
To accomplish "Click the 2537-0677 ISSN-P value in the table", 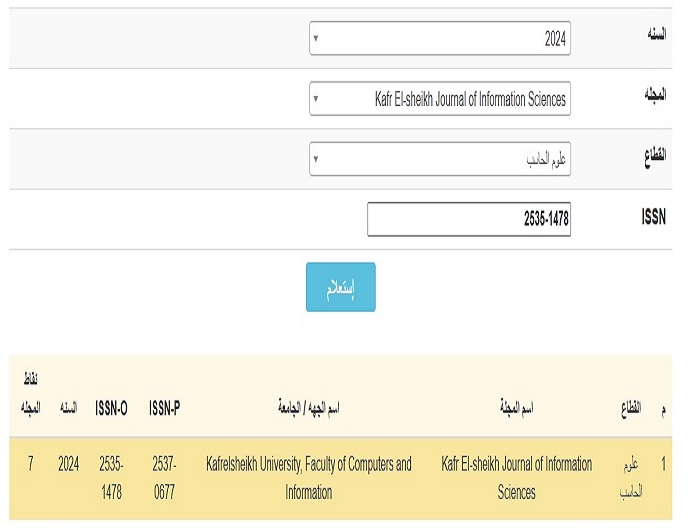I will [x=164, y=478].
